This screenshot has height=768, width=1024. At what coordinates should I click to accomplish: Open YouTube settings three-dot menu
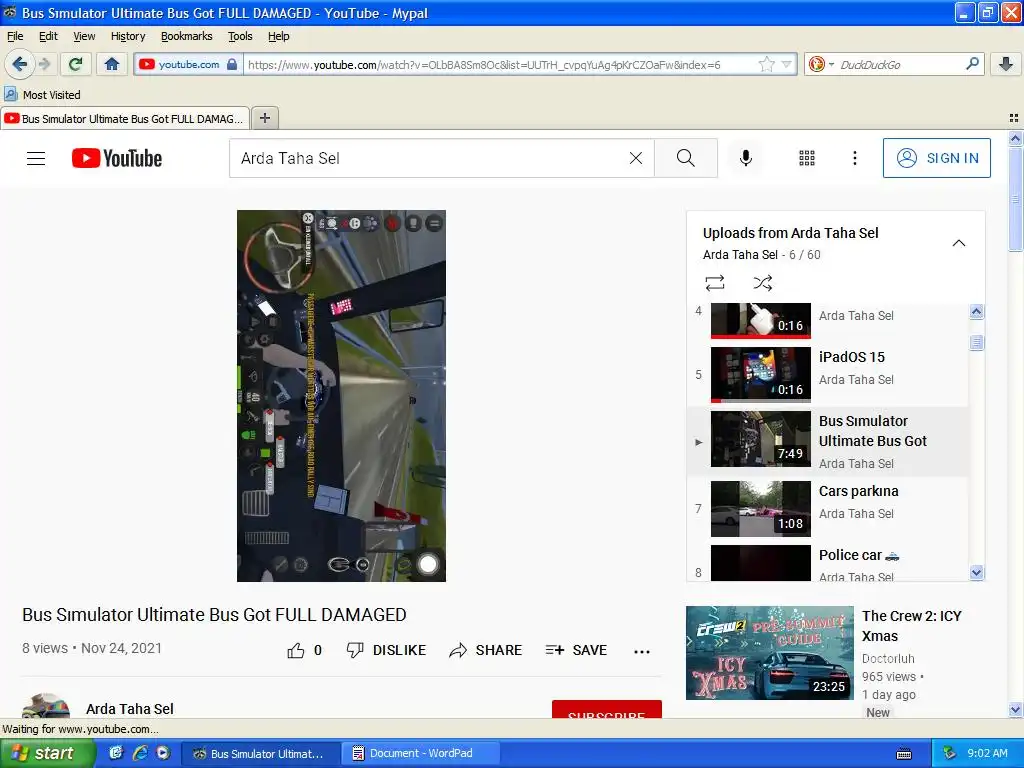click(854, 158)
